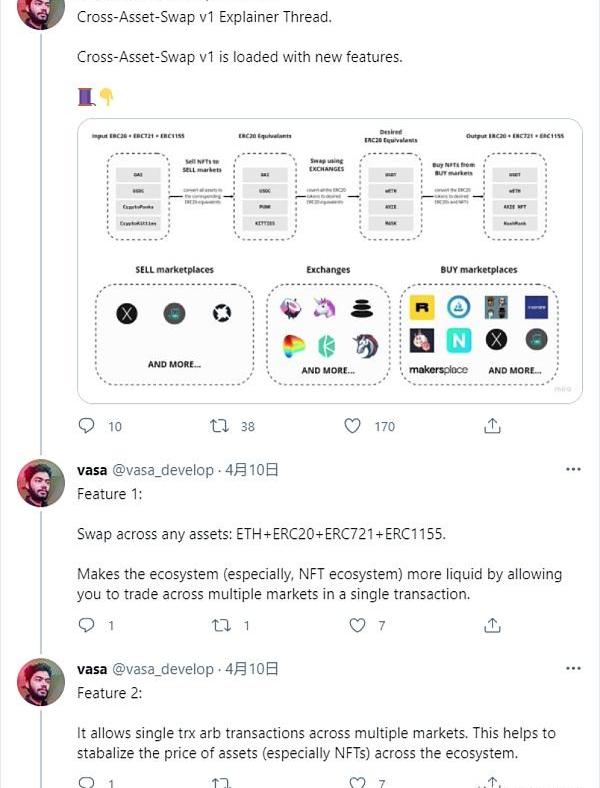Like the tweet with 170 likes
This screenshot has height=788, width=600.
click(x=352, y=426)
